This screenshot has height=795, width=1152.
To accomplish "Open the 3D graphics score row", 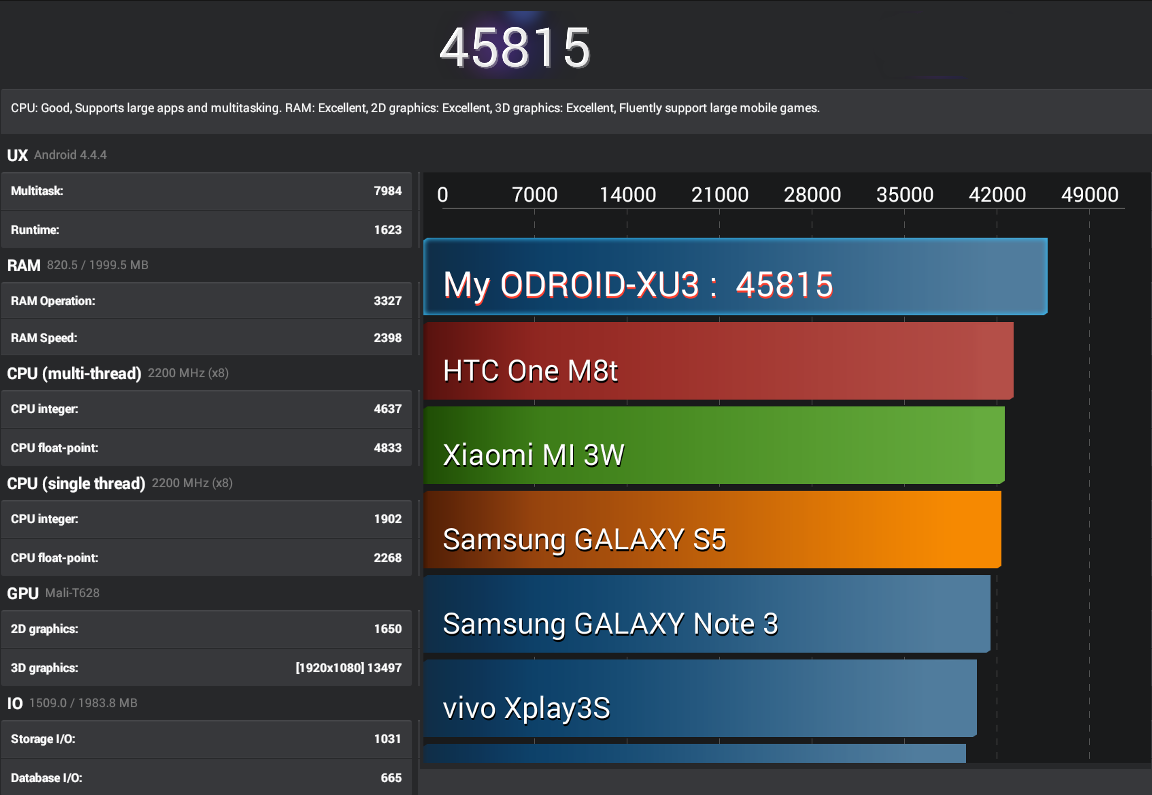I will pyautogui.click(x=206, y=668).
